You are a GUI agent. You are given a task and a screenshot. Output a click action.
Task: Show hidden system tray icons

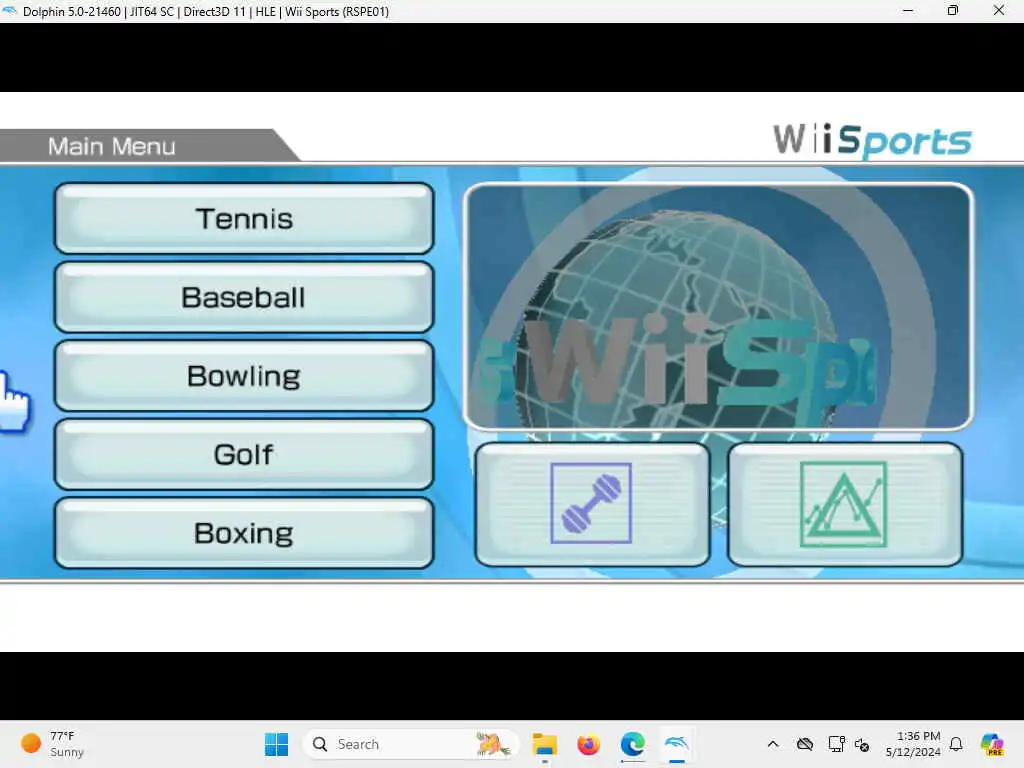click(773, 744)
